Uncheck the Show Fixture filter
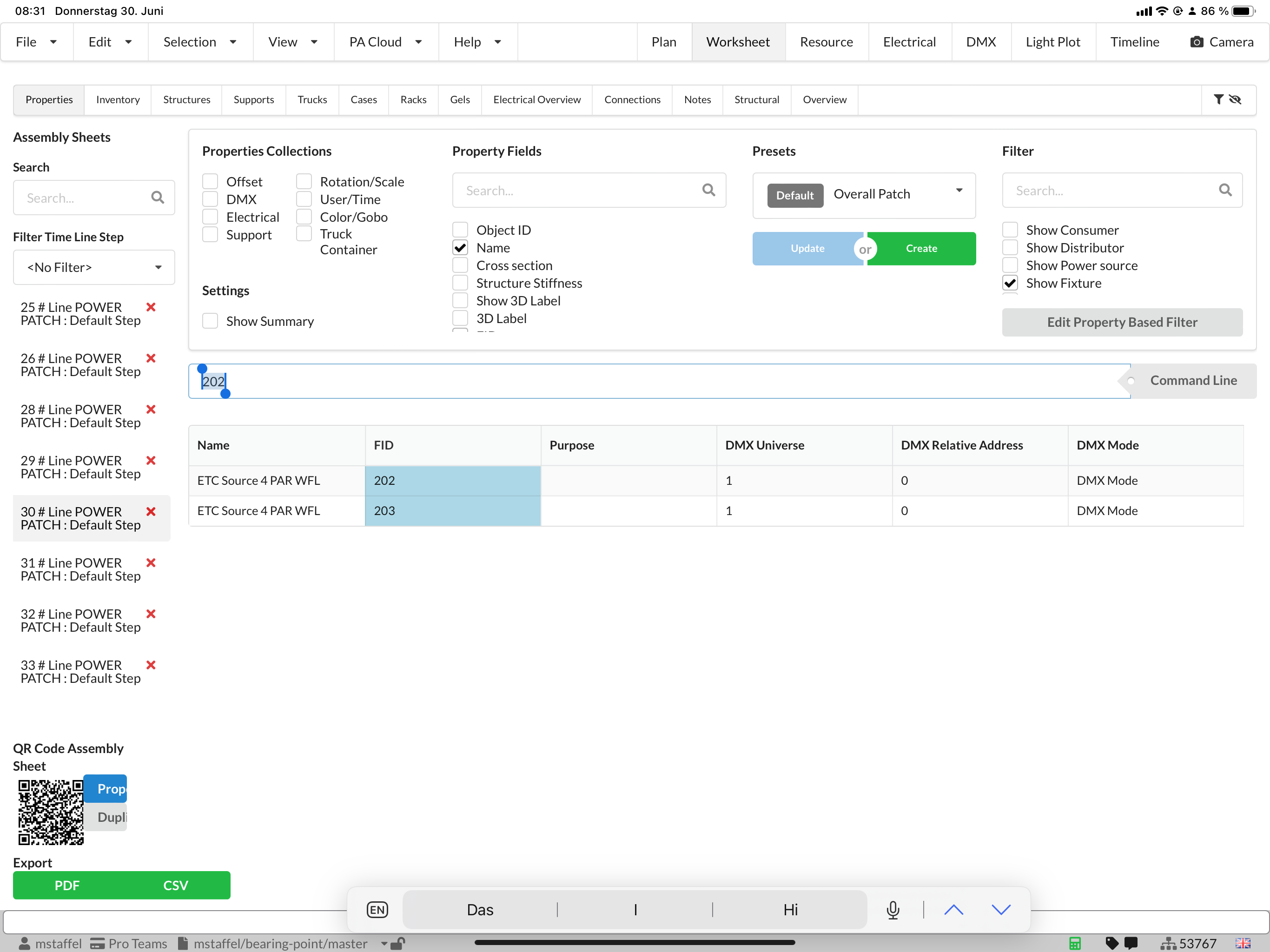Image resolution: width=1270 pixels, height=952 pixels. 1010,283
